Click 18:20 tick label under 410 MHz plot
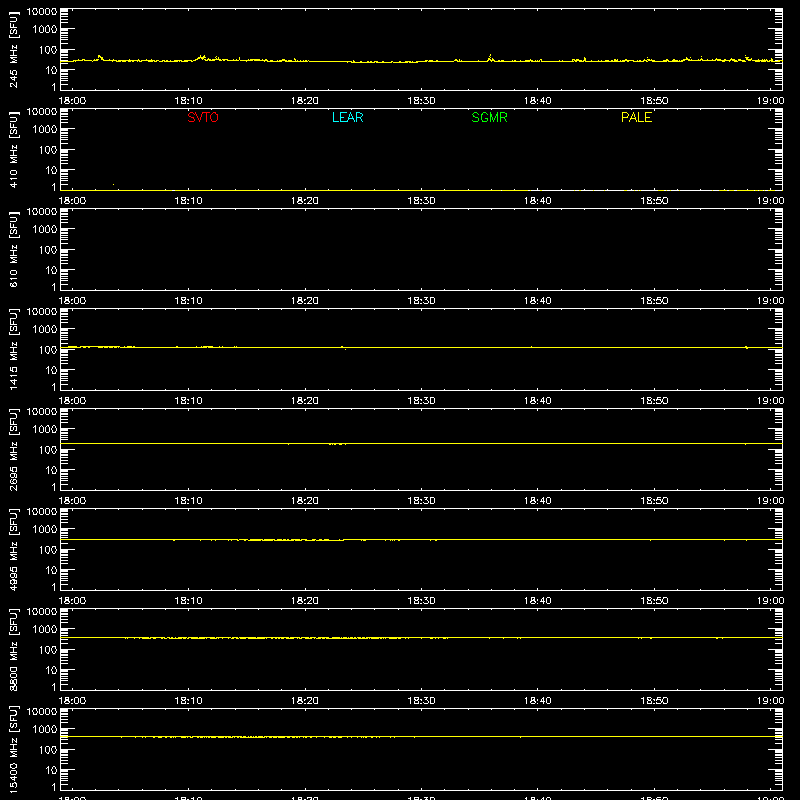This screenshot has height=800, width=800. [305, 201]
